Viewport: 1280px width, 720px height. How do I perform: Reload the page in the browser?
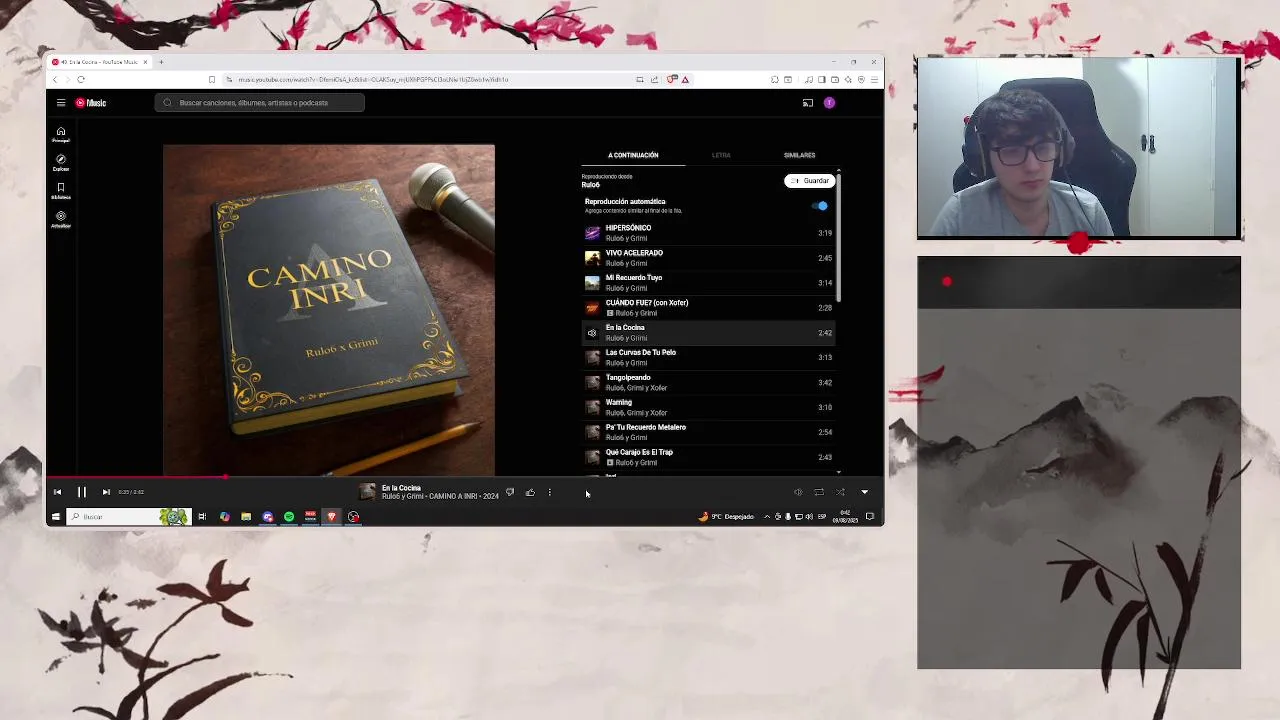81,79
